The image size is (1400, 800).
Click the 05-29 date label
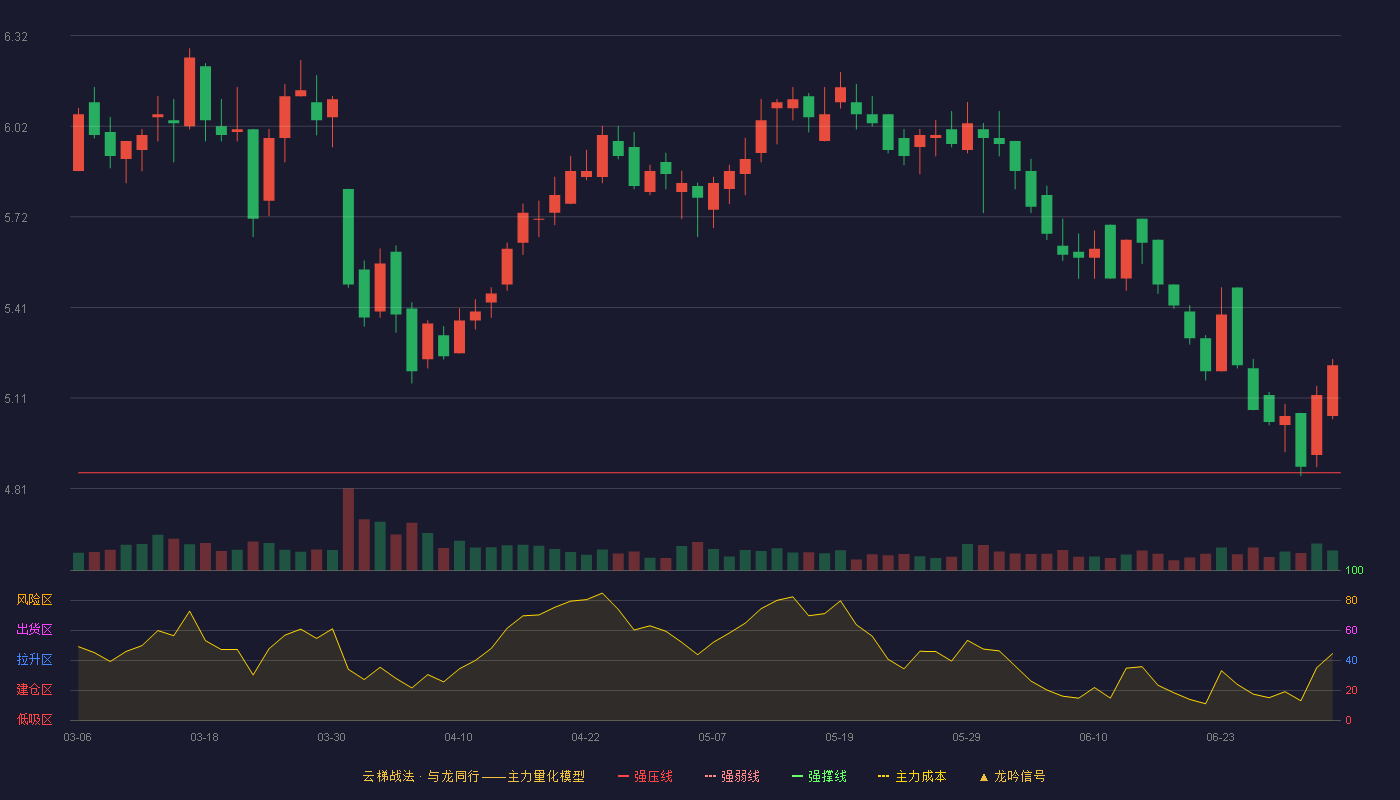pos(966,737)
